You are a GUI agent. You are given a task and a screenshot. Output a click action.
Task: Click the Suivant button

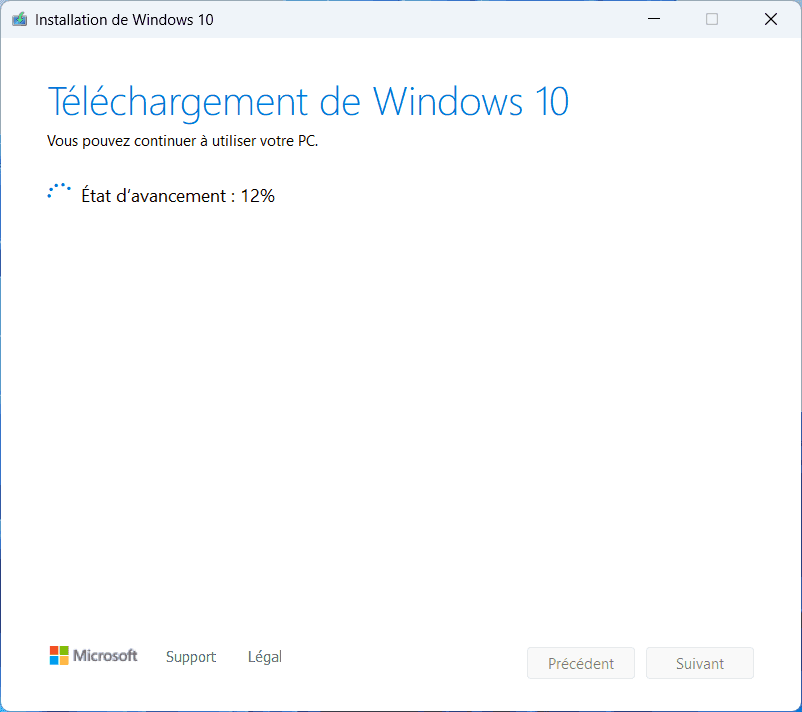700,663
